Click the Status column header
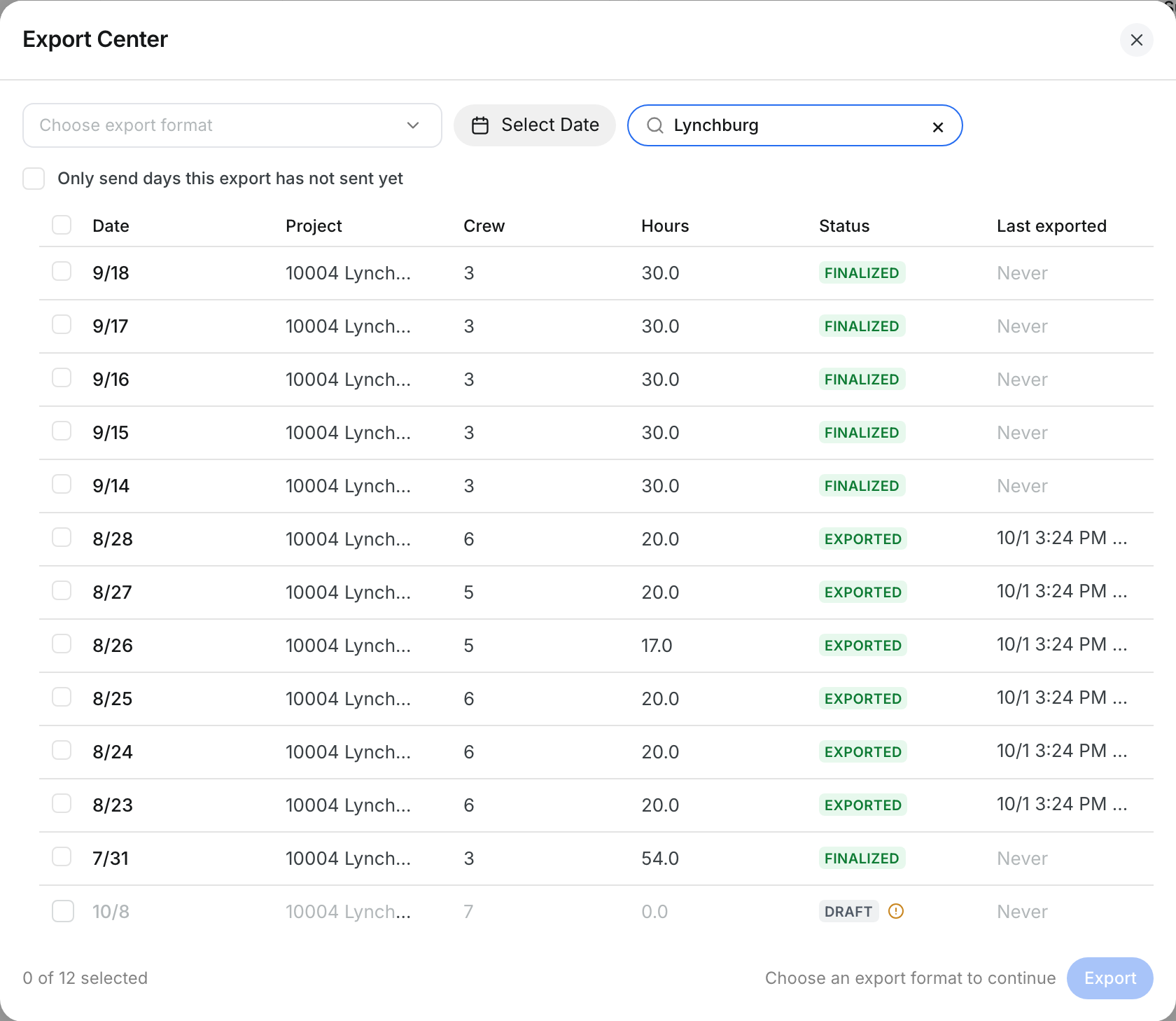The image size is (1176, 1021). point(844,226)
